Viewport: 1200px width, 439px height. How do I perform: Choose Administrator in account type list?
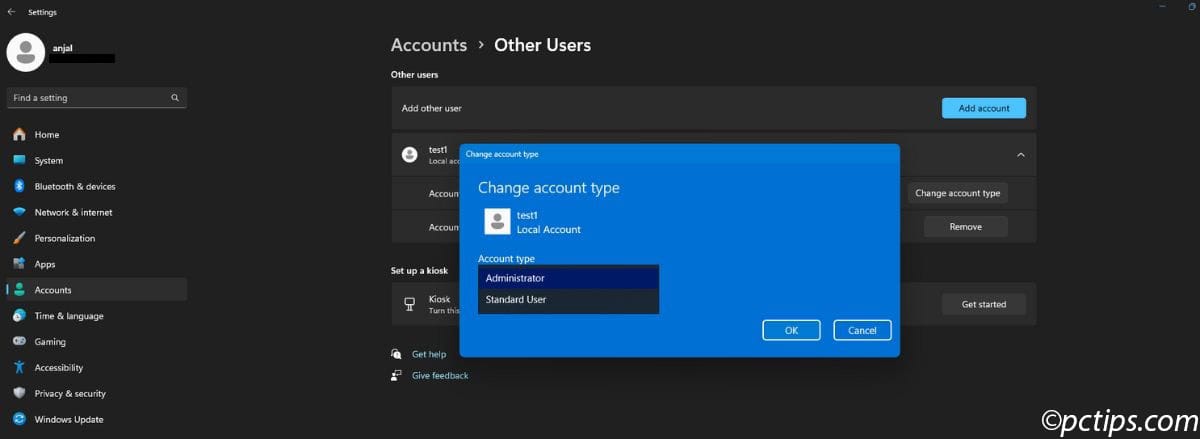pyautogui.click(x=568, y=278)
